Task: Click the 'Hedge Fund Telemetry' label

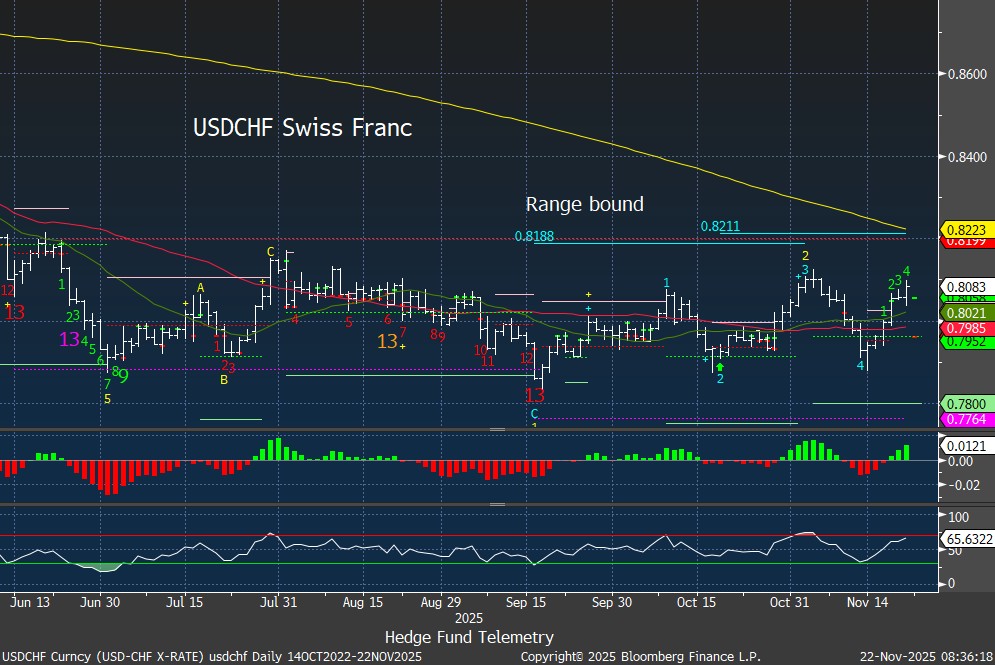Action: [x=469, y=637]
